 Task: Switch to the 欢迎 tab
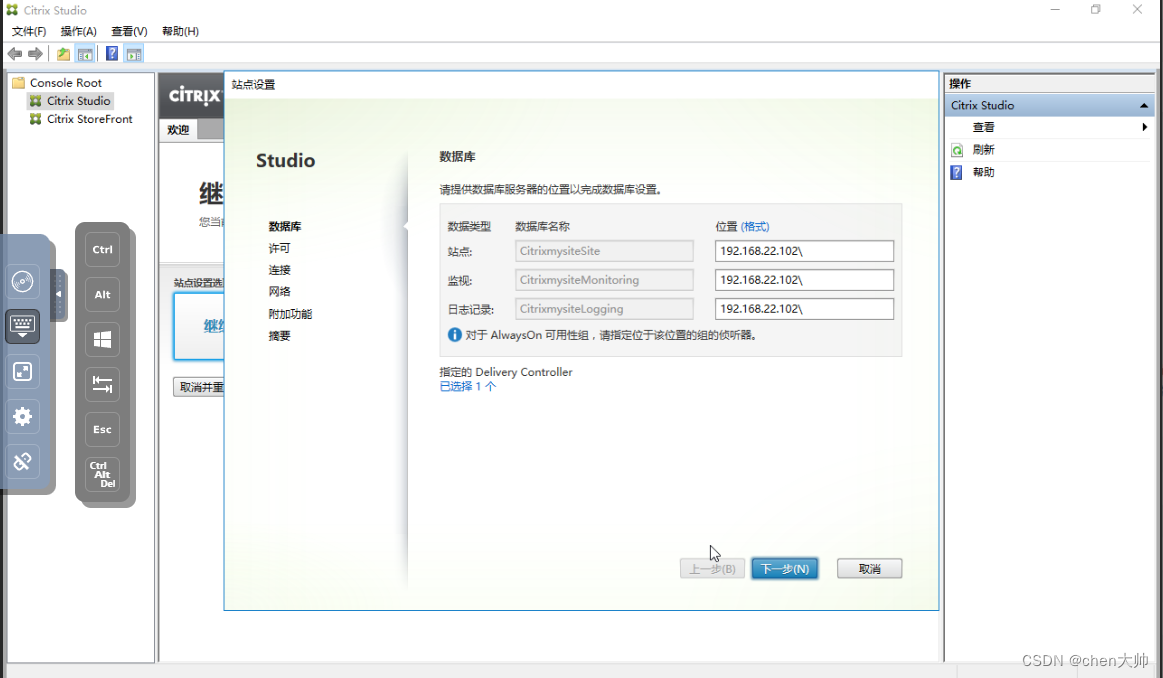(178, 130)
